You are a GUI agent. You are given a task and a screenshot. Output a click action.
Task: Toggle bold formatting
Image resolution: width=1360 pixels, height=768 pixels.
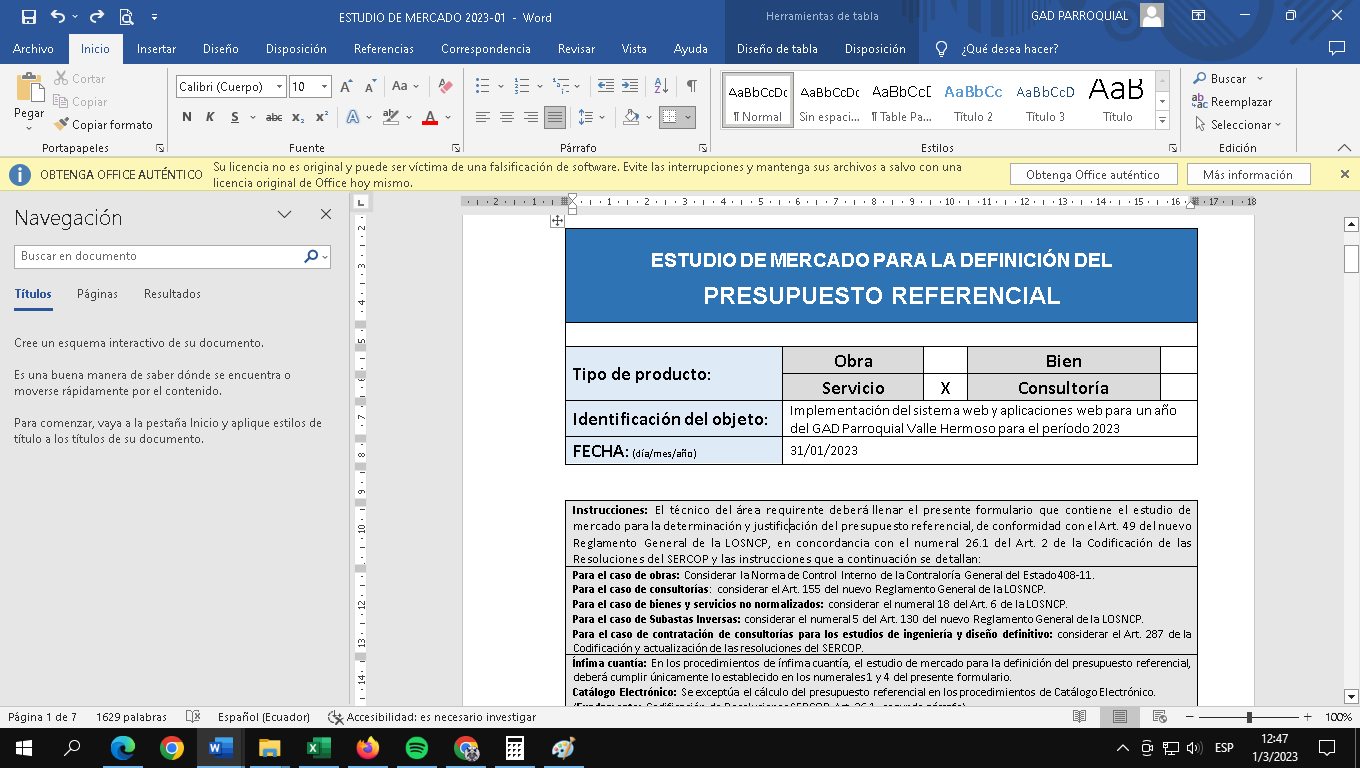point(187,117)
